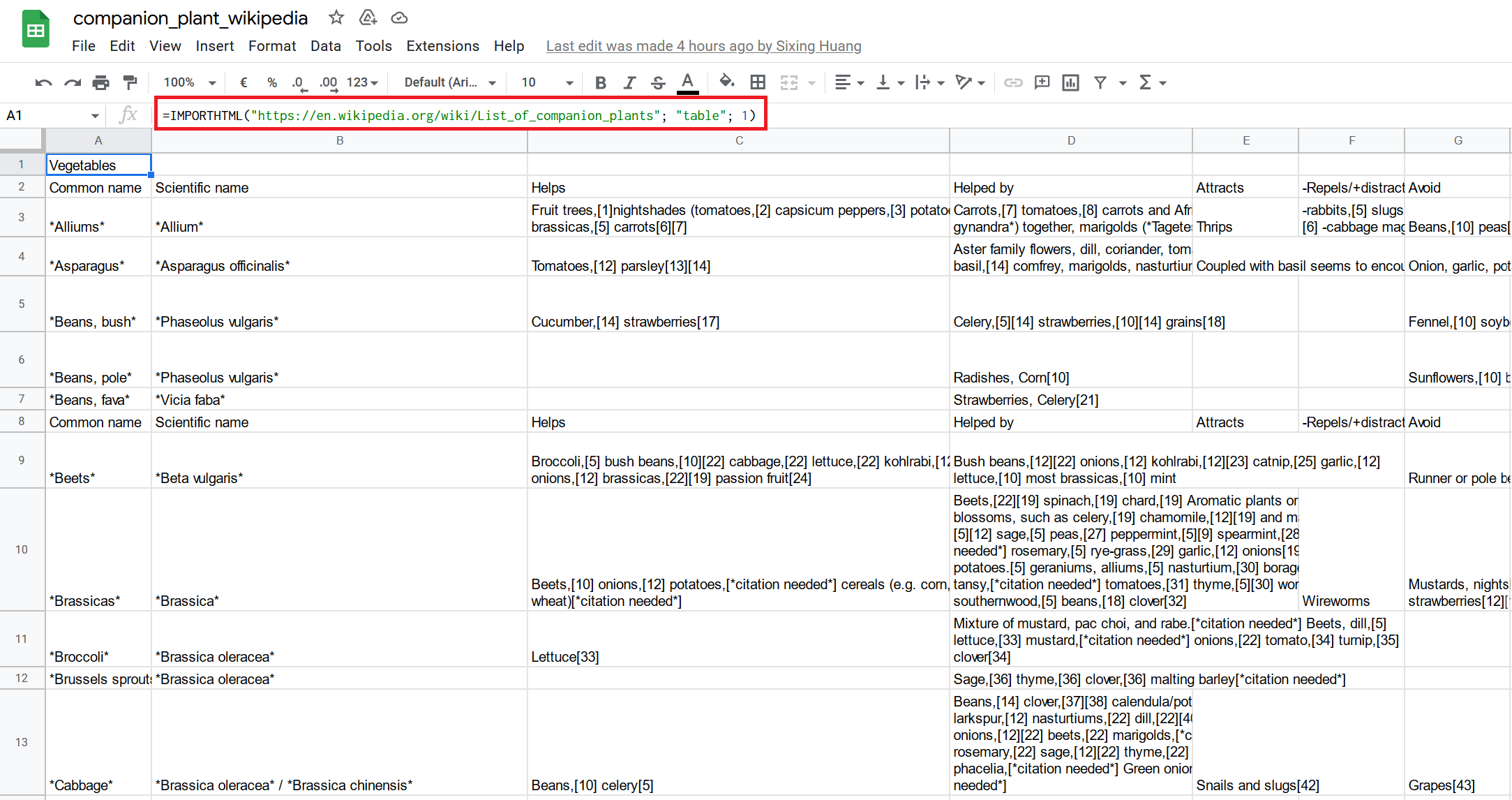Open the fill color picker
This screenshot has width=1512, height=800.
[x=726, y=82]
